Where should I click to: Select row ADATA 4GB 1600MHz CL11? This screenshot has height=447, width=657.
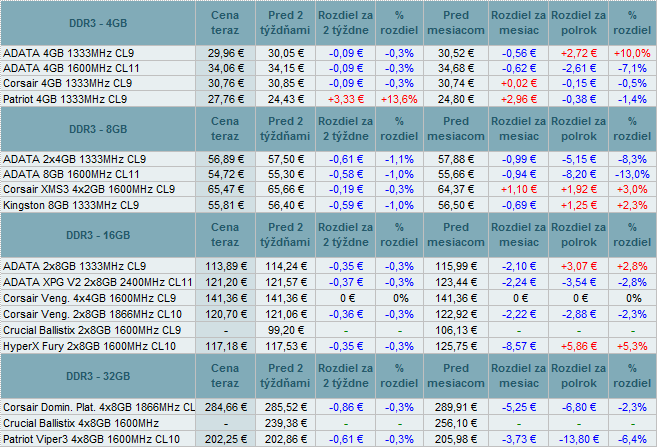[328, 68]
